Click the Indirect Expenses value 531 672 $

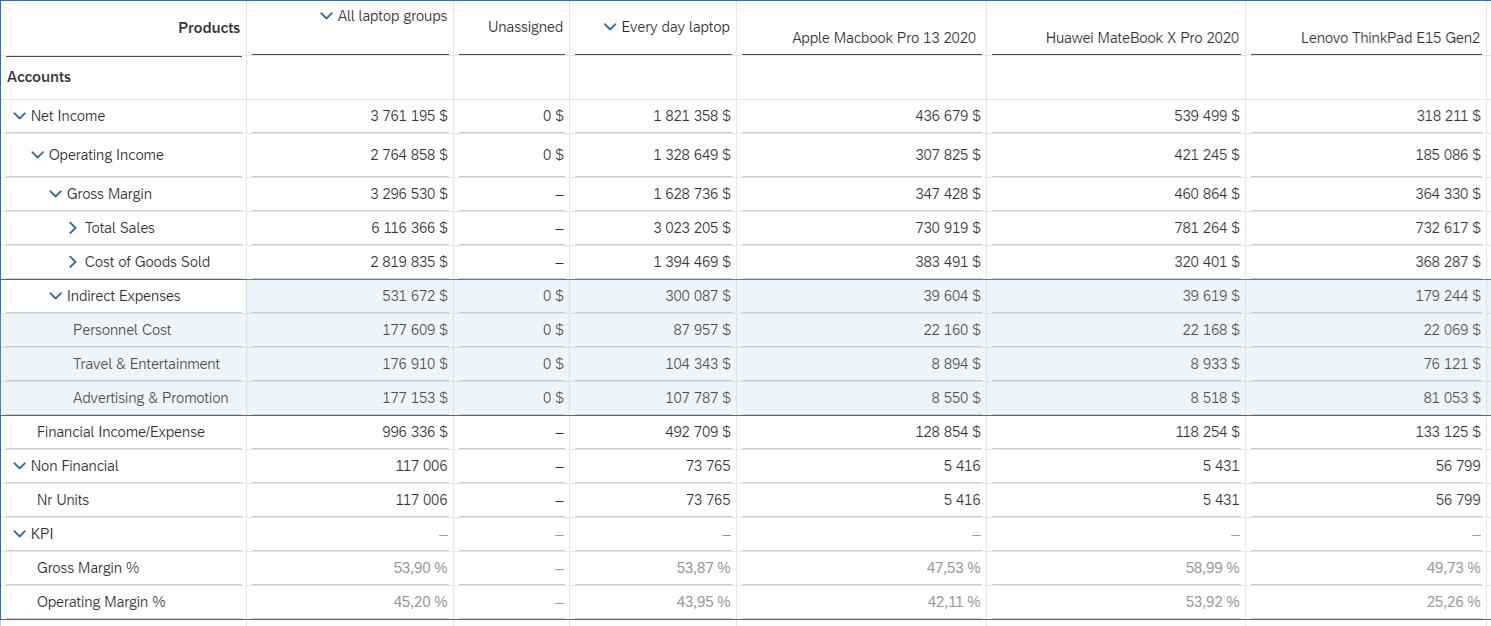pyautogui.click(x=415, y=296)
